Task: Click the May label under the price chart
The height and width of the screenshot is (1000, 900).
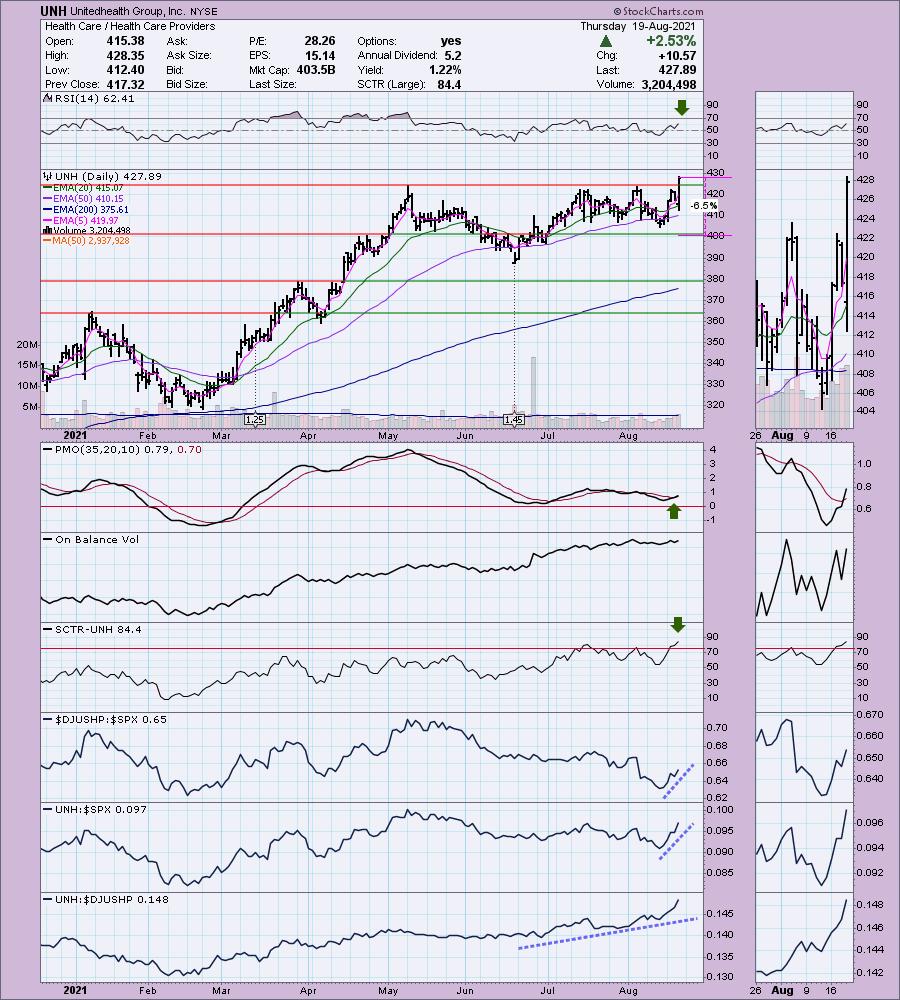Action: (388, 436)
